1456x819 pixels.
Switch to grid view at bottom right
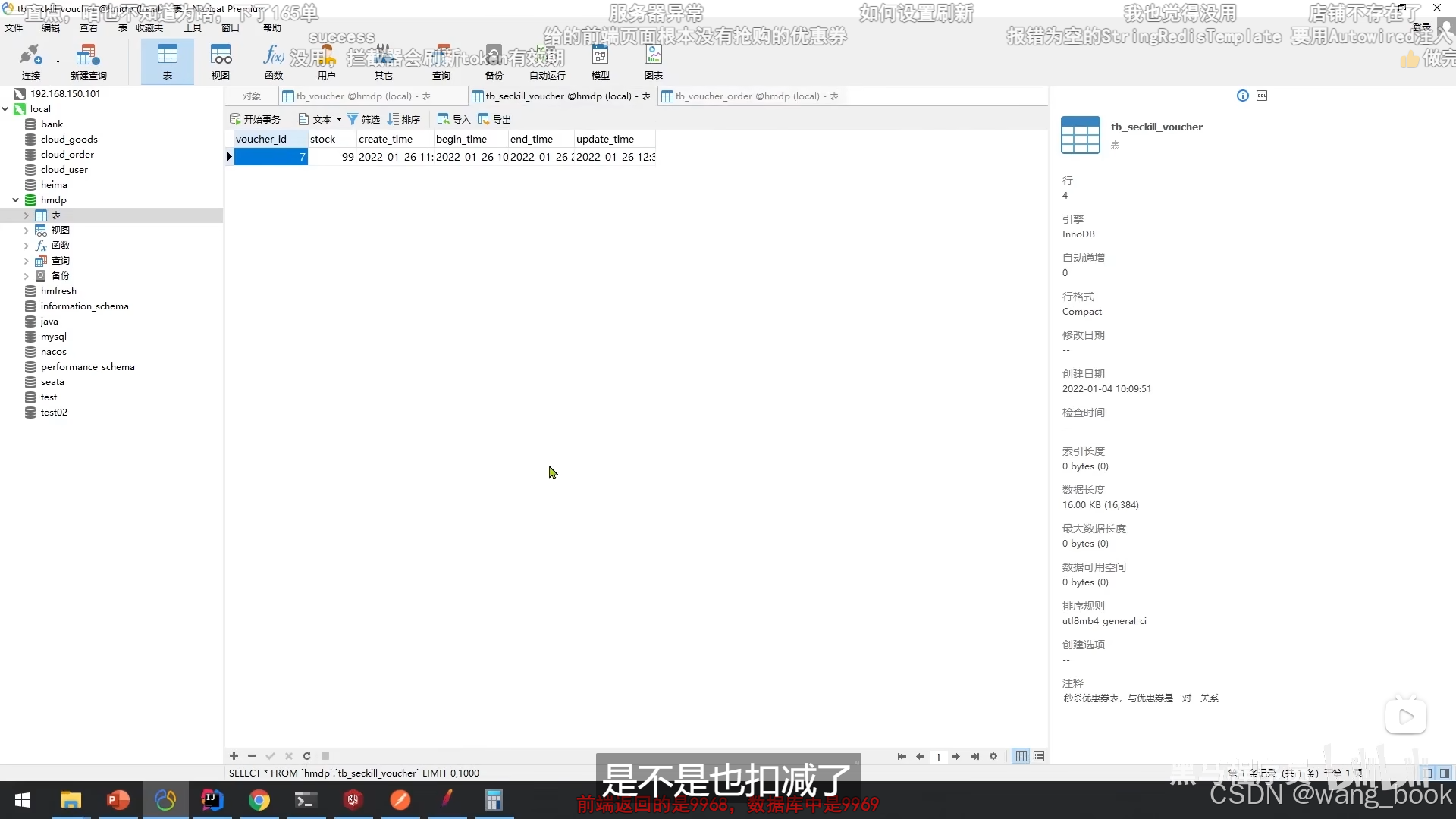pyautogui.click(x=1020, y=756)
